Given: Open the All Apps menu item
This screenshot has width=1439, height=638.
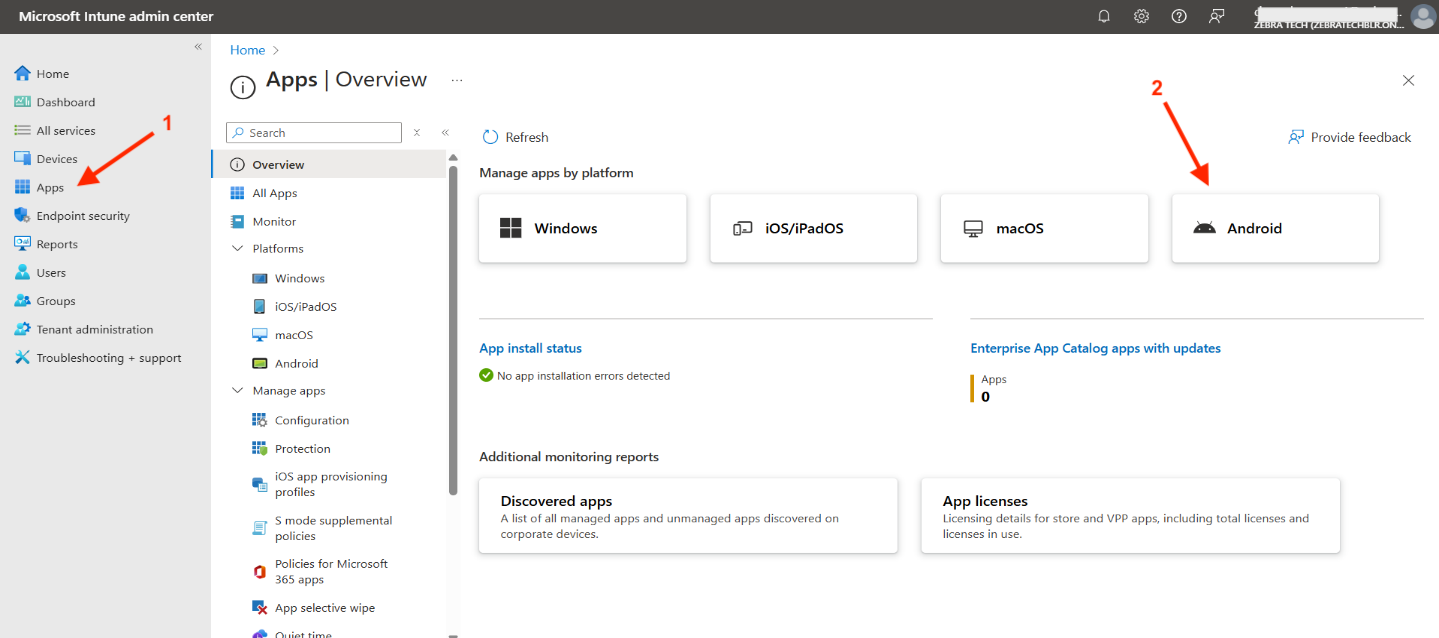Looking at the screenshot, I should point(274,193).
